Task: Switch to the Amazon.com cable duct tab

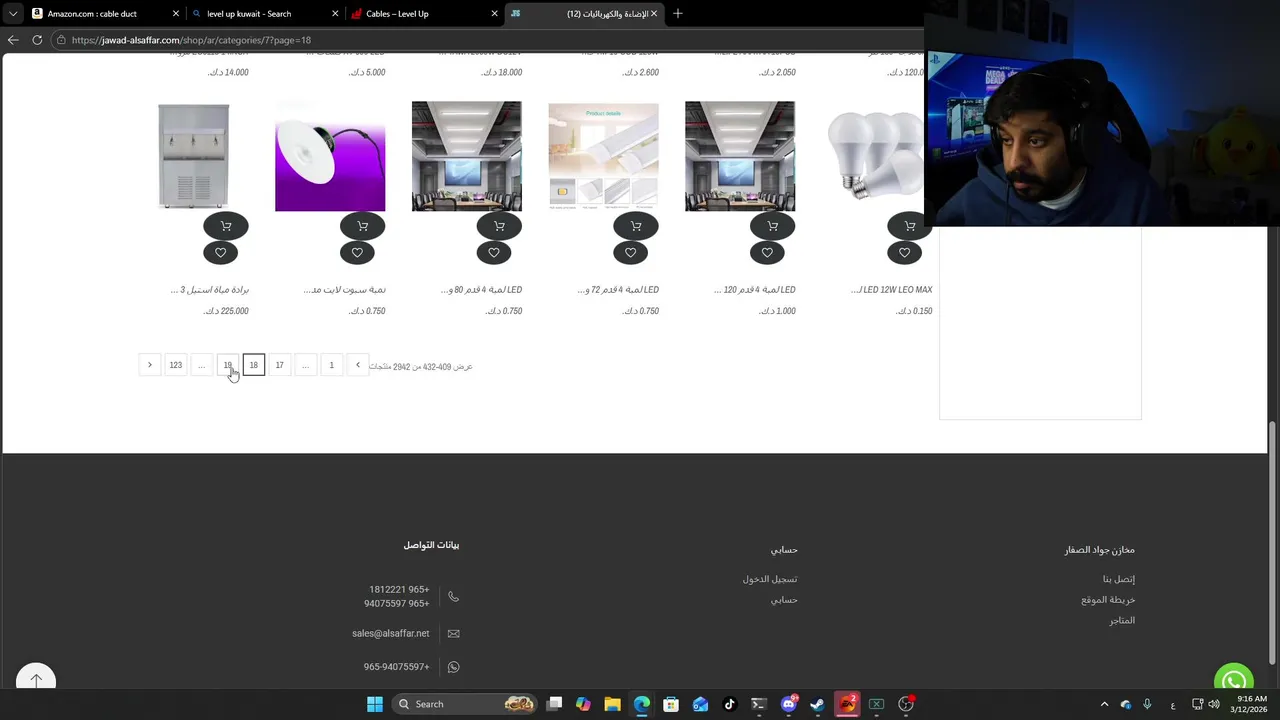Action: click(105, 14)
